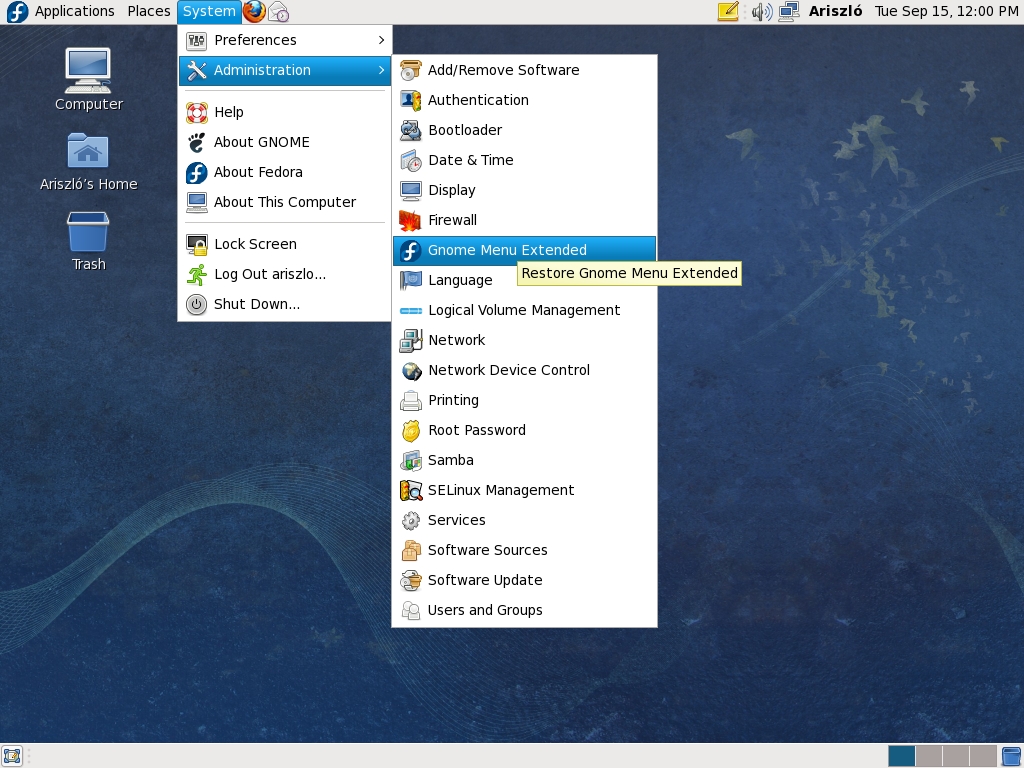Screen dimensions: 1024x768
Task: Select the Computer desktop icon
Action: [x=88, y=80]
